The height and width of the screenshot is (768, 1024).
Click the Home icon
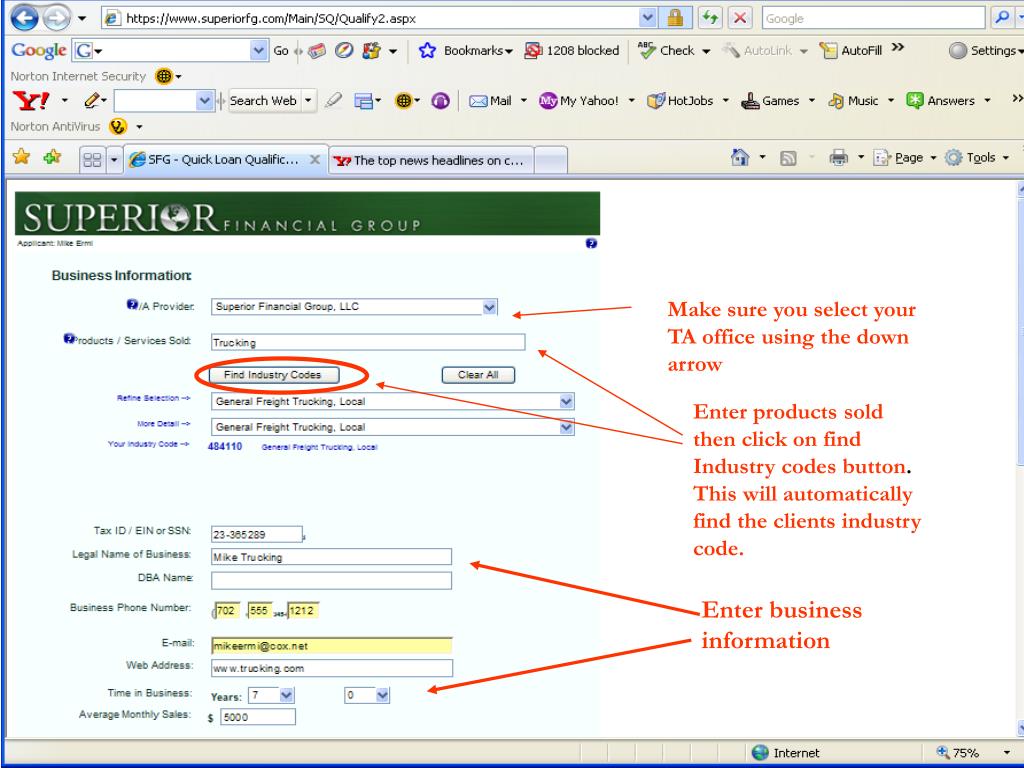740,157
